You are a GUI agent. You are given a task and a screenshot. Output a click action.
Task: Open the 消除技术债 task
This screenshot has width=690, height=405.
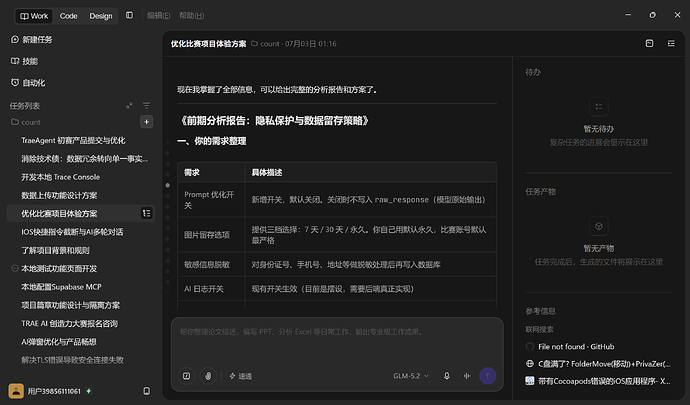click(84, 159)
